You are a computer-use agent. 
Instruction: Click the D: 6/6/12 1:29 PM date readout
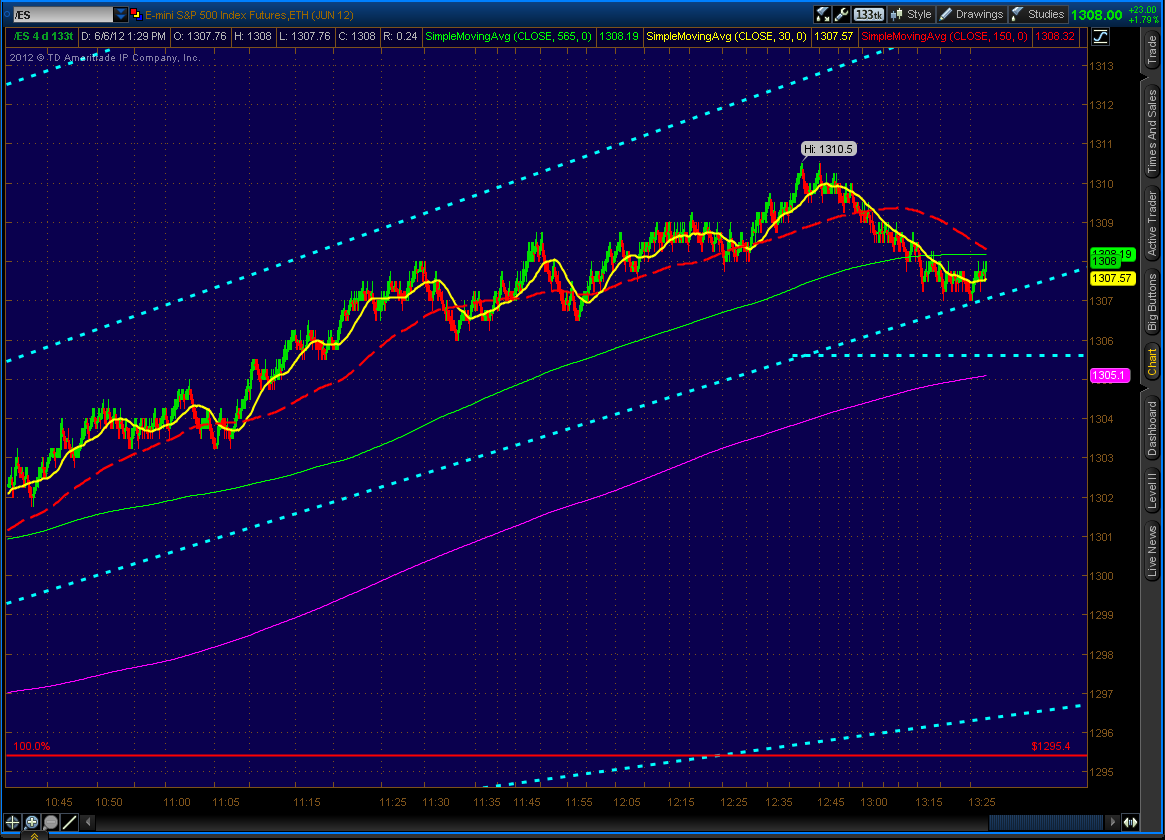(x=123, y=36)
